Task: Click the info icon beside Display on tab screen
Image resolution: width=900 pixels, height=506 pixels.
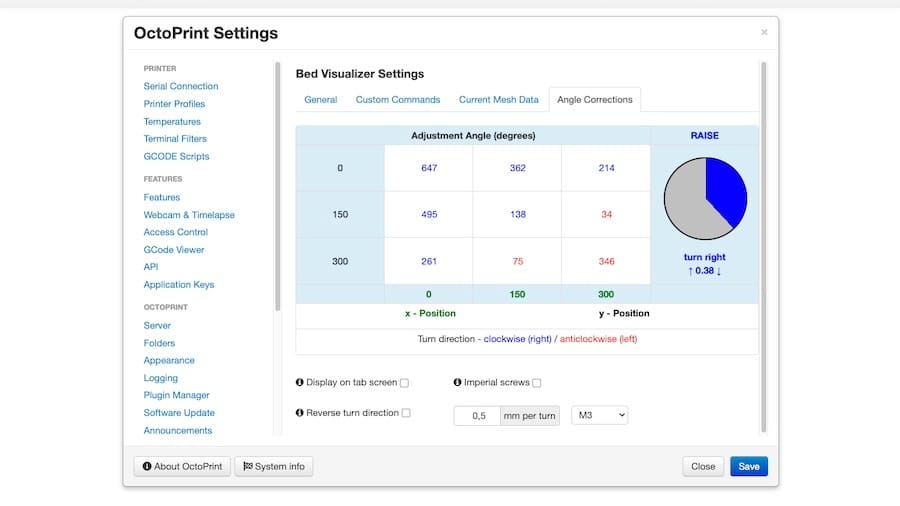Action: coord(300,383)
